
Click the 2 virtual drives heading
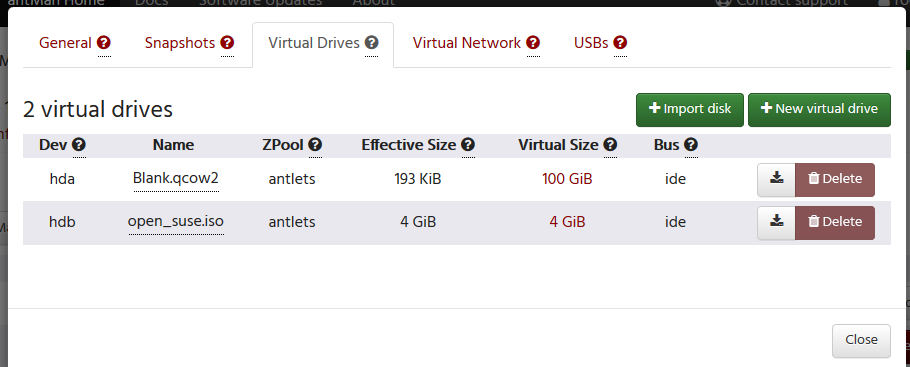click(98, 109)
